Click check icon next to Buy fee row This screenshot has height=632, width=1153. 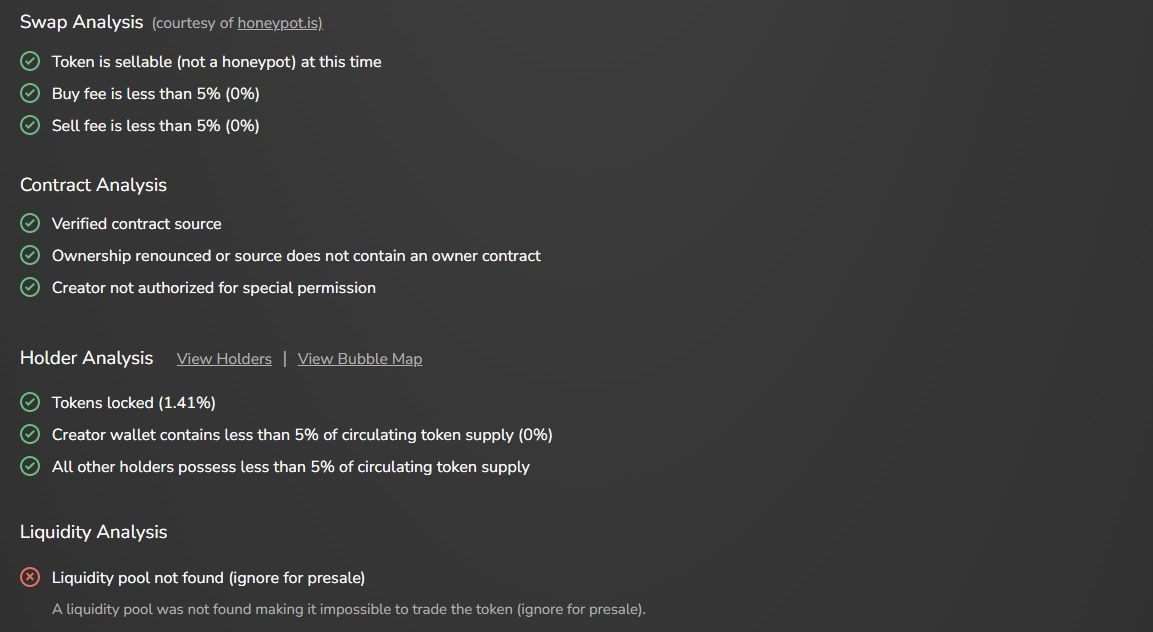30,94
